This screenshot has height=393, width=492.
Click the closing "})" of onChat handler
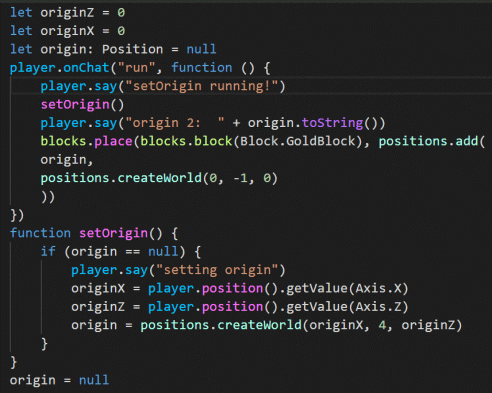click(x=17, y=215)
